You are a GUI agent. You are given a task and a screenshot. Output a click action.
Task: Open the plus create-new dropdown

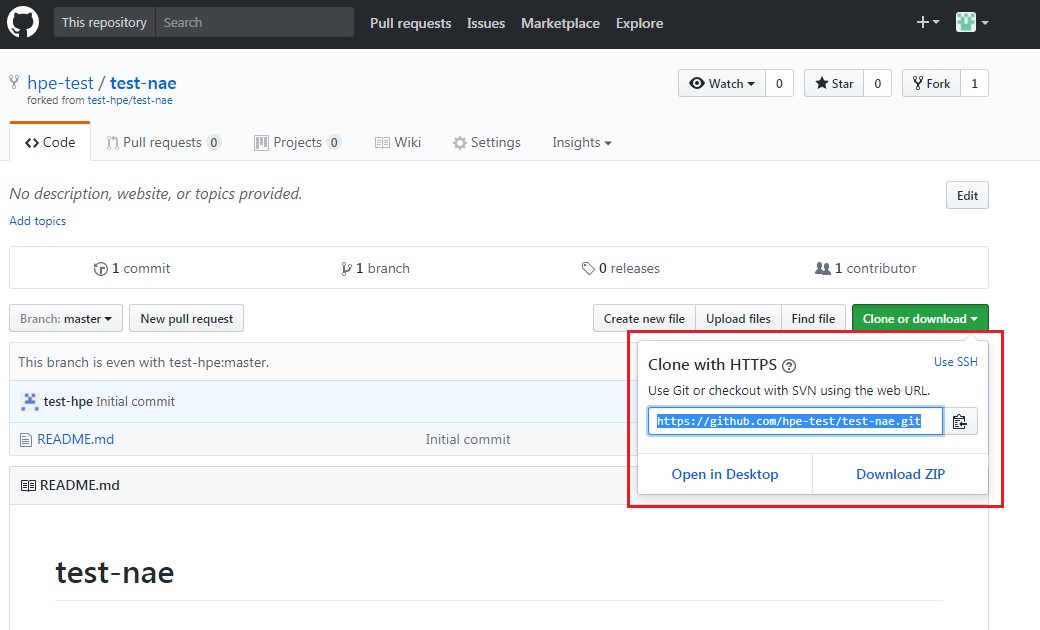pyautogui.click(x=927, y=23)
